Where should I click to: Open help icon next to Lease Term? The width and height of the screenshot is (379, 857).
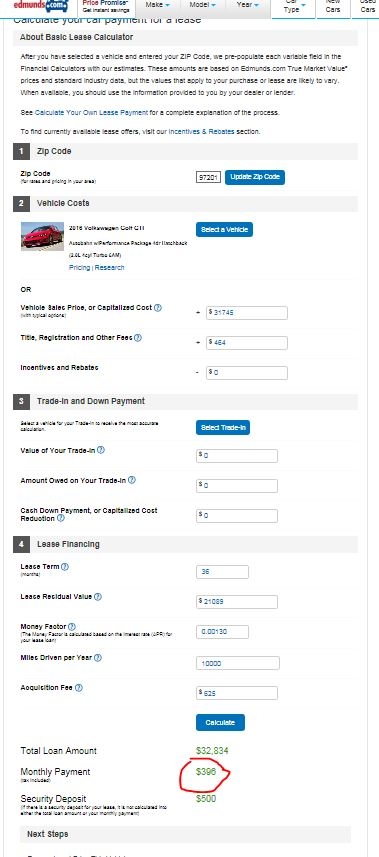(65, 567)
